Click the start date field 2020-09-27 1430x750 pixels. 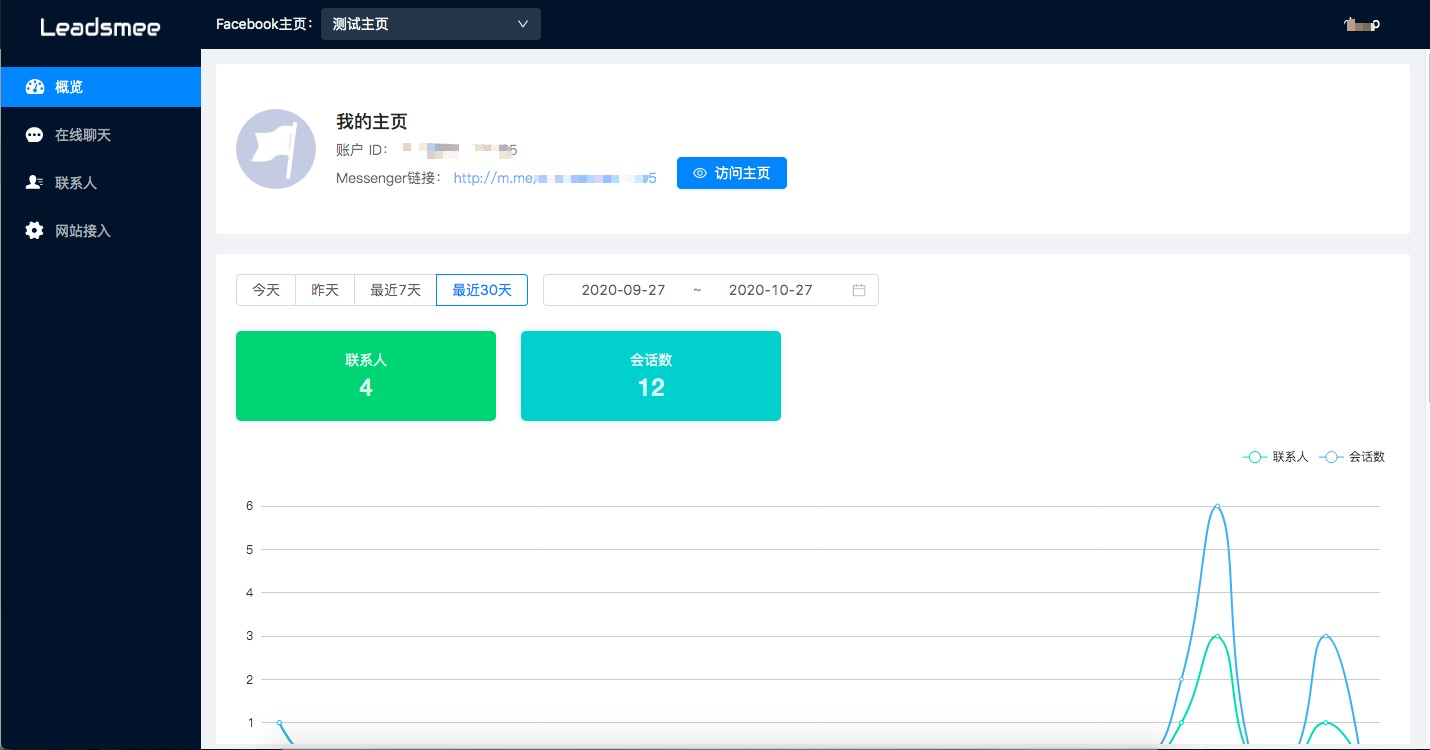tap(623, 290)
